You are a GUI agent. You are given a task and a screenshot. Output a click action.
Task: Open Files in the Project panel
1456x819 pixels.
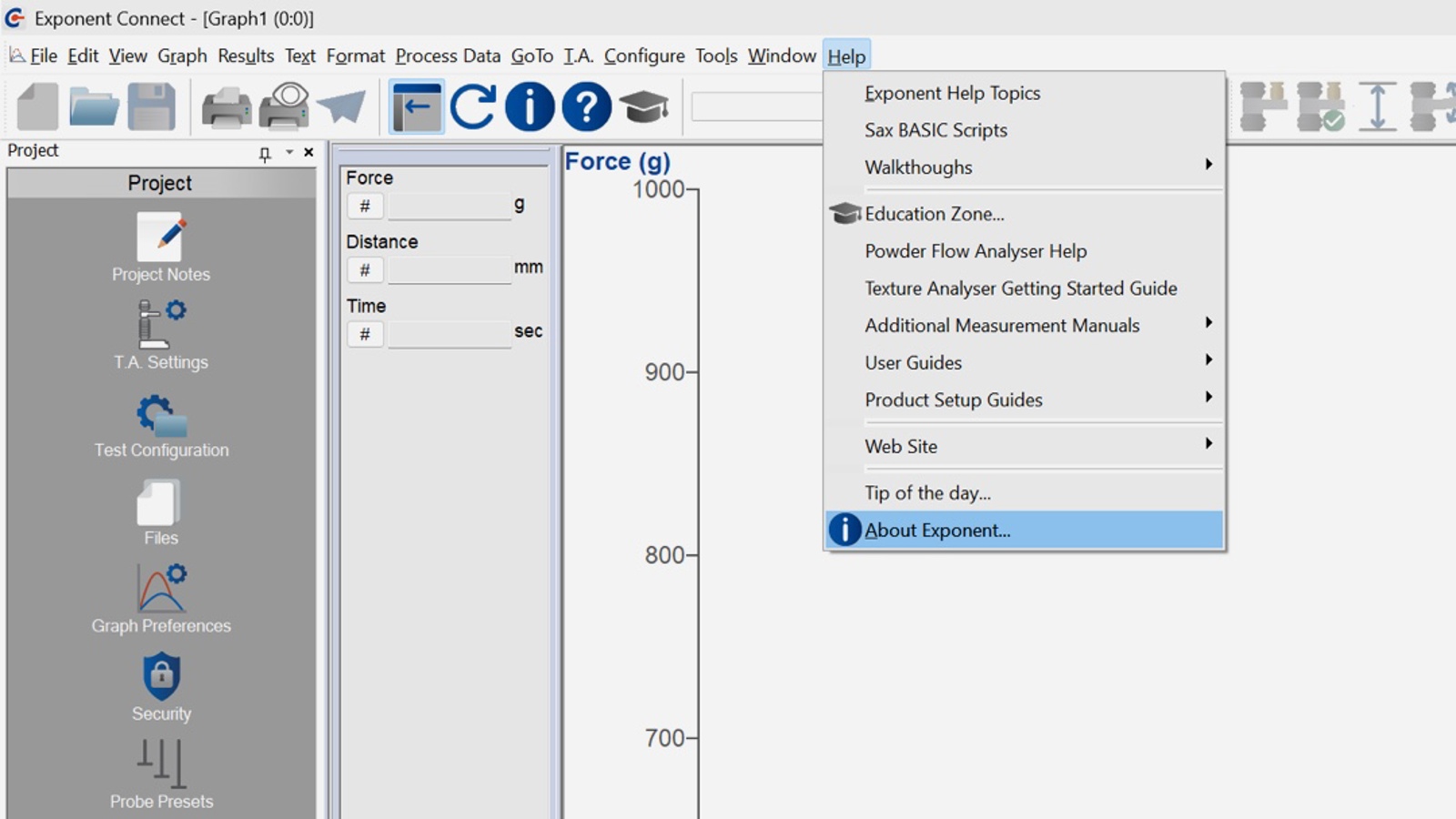pyautogui.click(x=161, y=513)
